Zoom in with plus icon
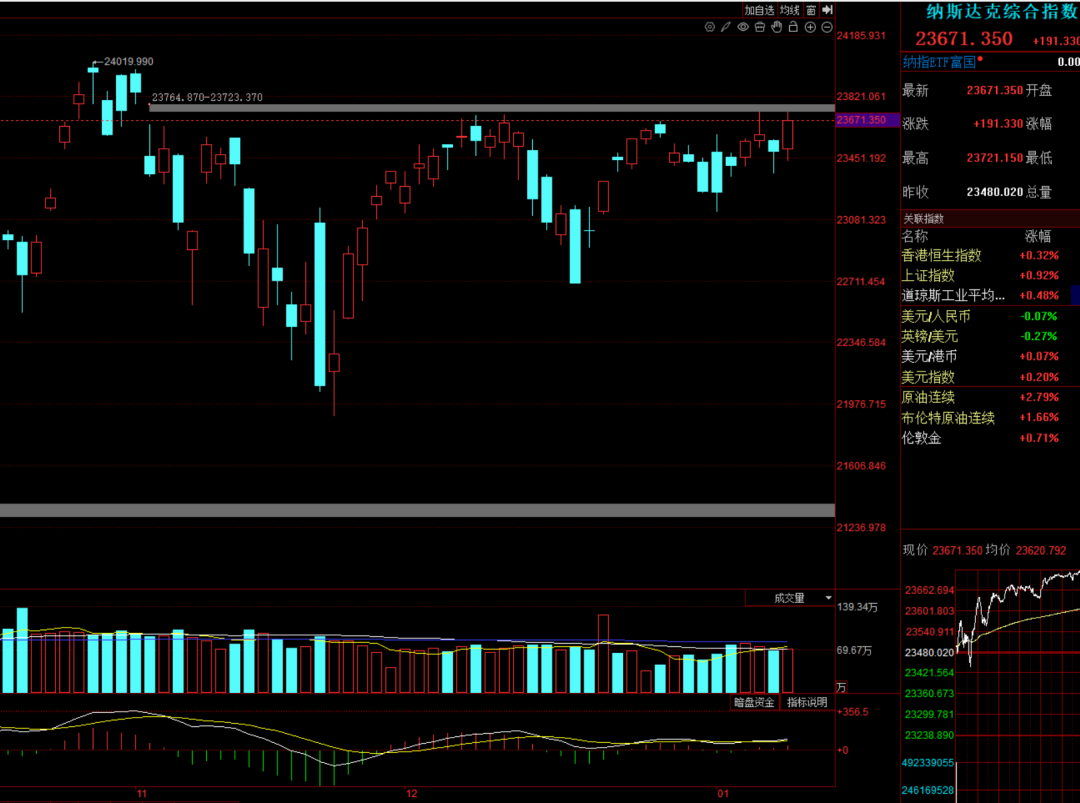The width and height of the screenshot is (1080, 803). click(x=810, y=27)
